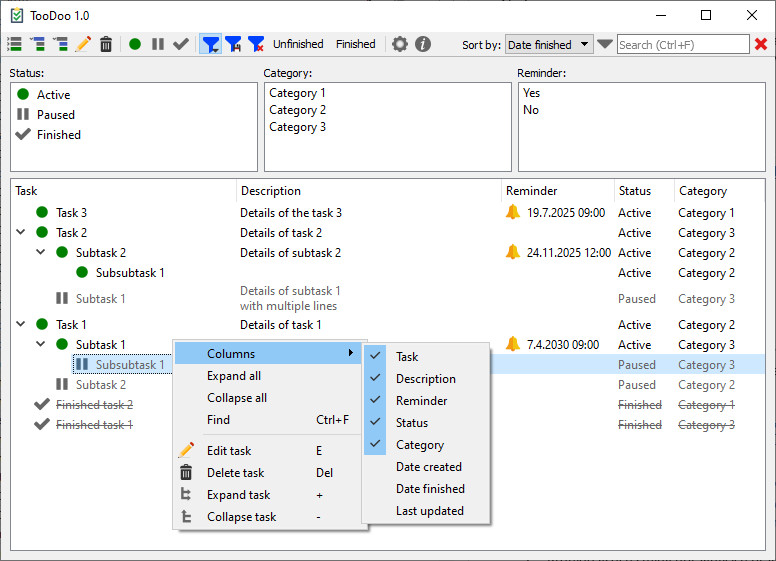Viewport: 776px width, 561px height.
Task: Enable the Last updated column
Action: (x=428, y=511)
